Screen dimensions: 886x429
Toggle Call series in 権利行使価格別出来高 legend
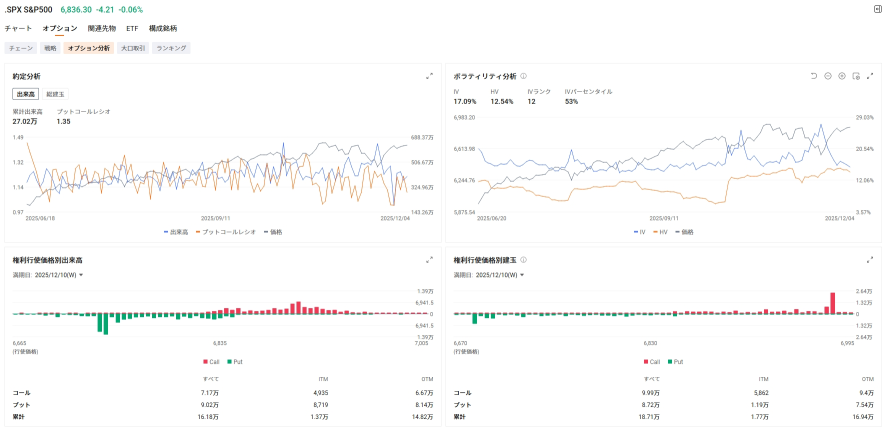212,362
